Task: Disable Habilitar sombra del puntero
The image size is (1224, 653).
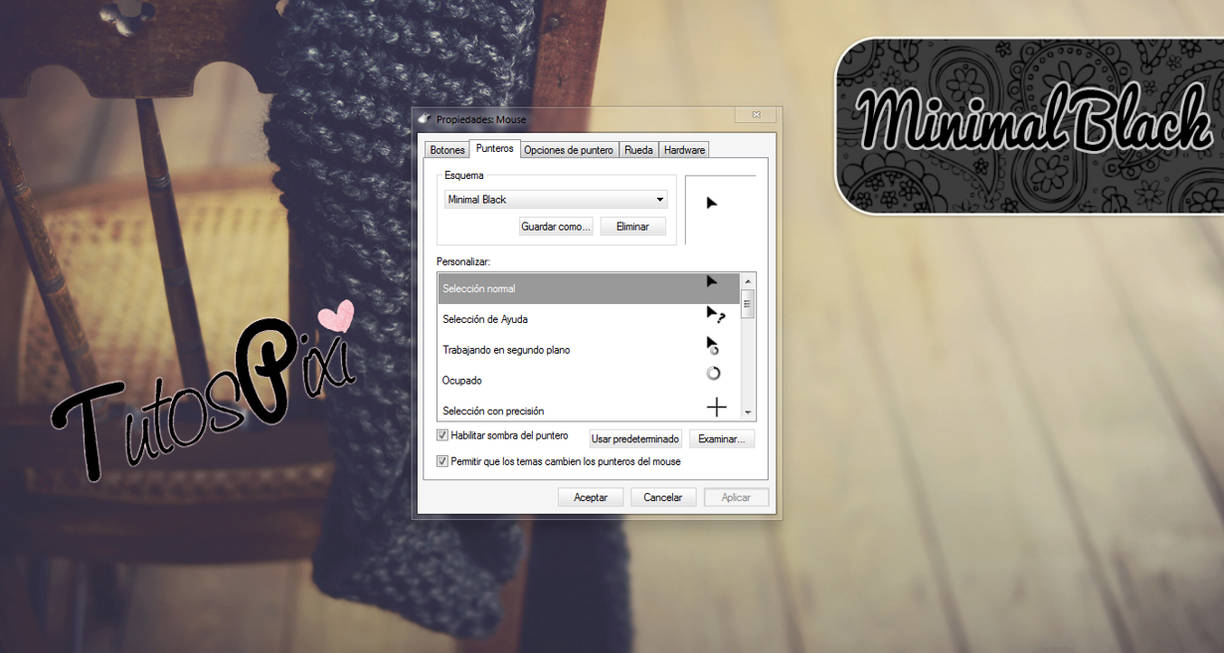Action: pos(442,435)
